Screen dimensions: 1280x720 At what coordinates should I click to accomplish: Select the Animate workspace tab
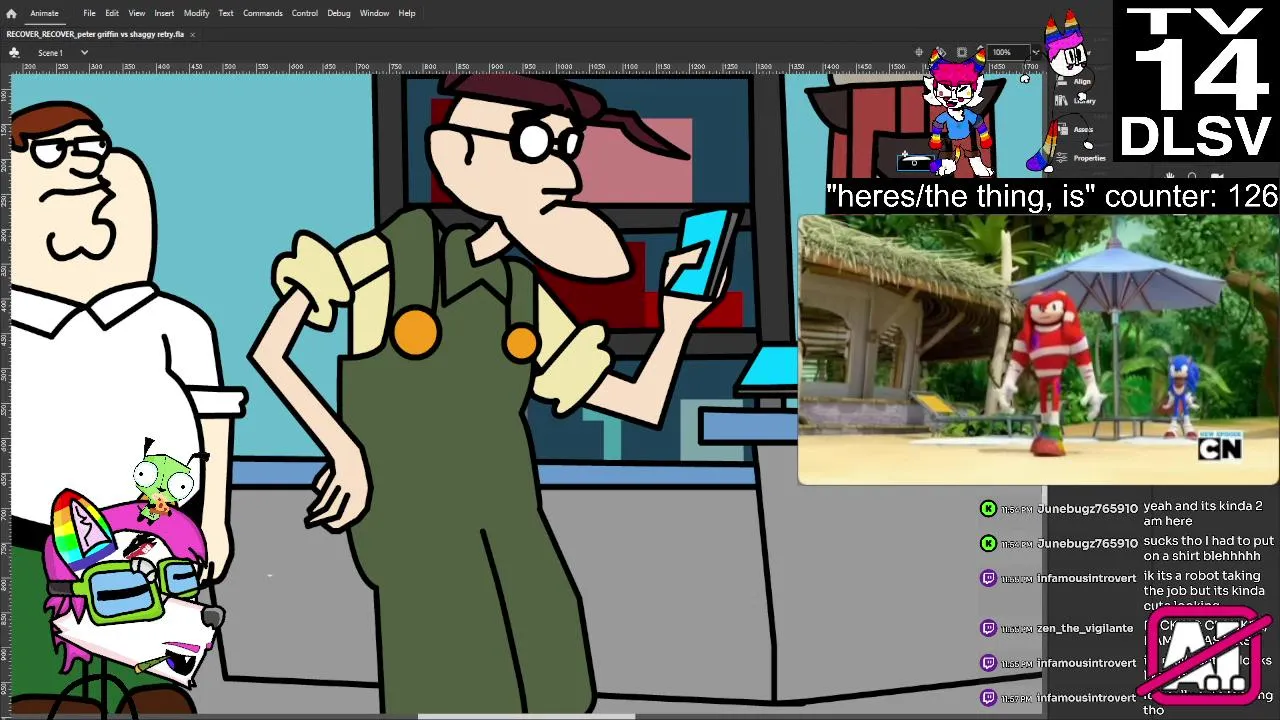(x=44, y=13)
